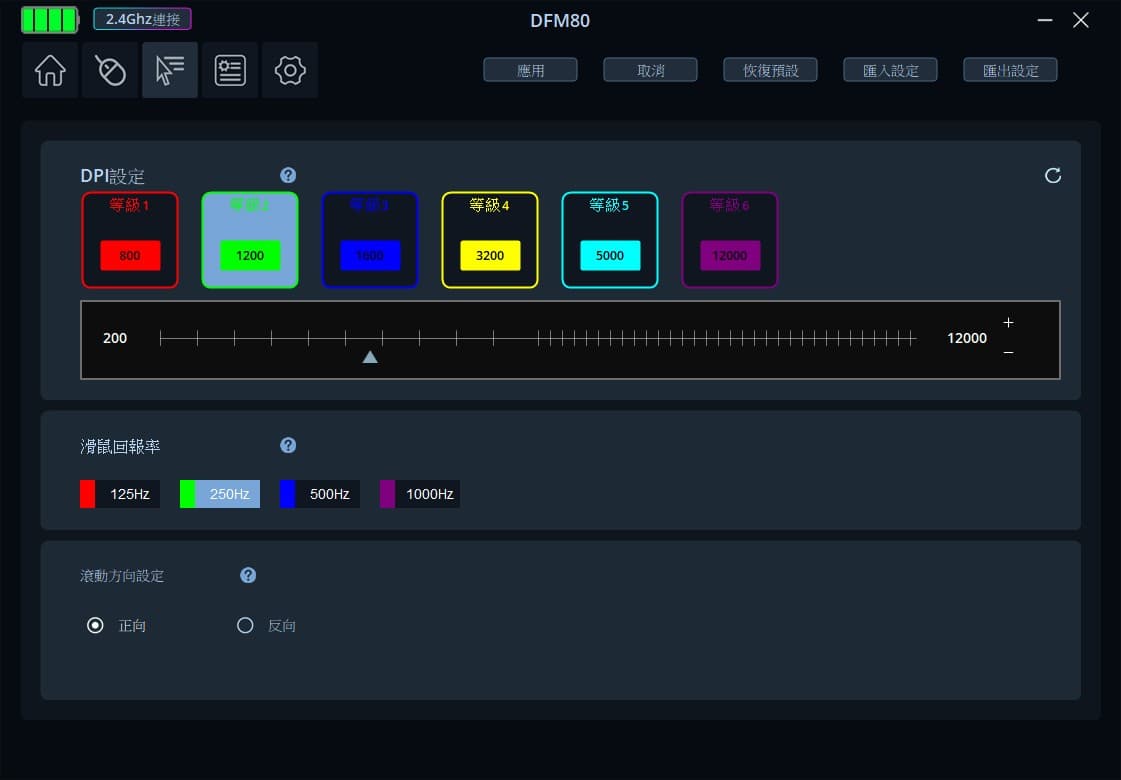
Task: Select DPI 等級 6 card
Action: pyautogui.click(x=730, y=240)
